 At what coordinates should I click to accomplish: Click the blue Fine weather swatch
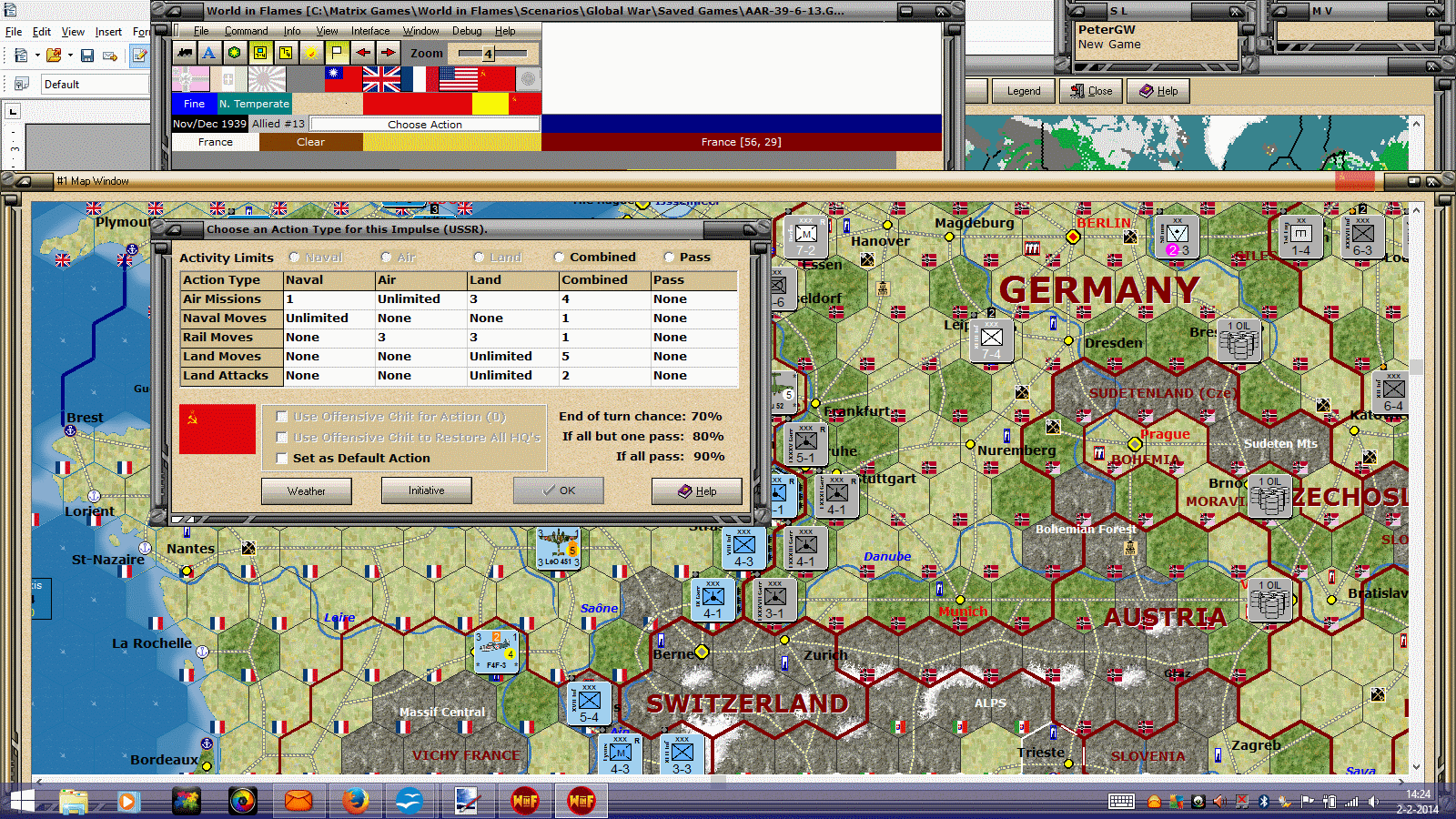point(194,104)
